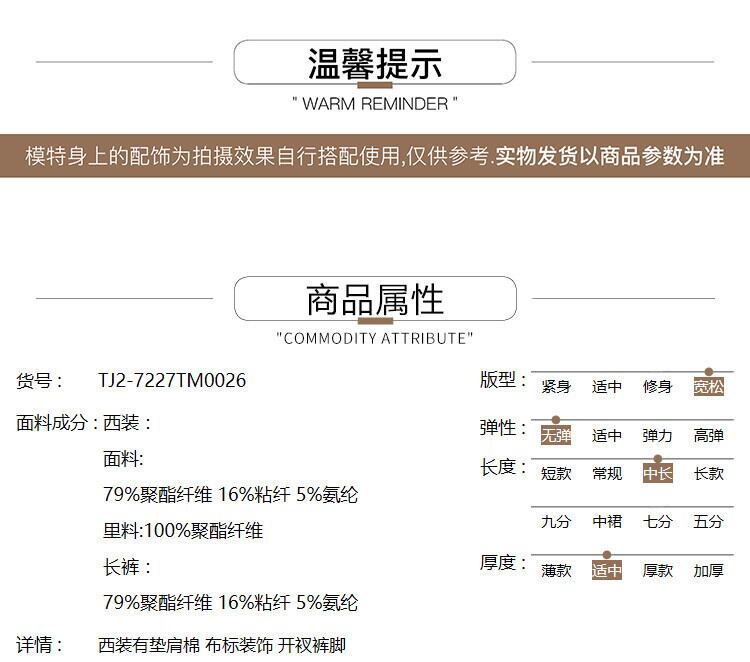Select the highlighted 适中 thickness option
750x662 pixels.
pyautogui.click(x=607, y=570)
